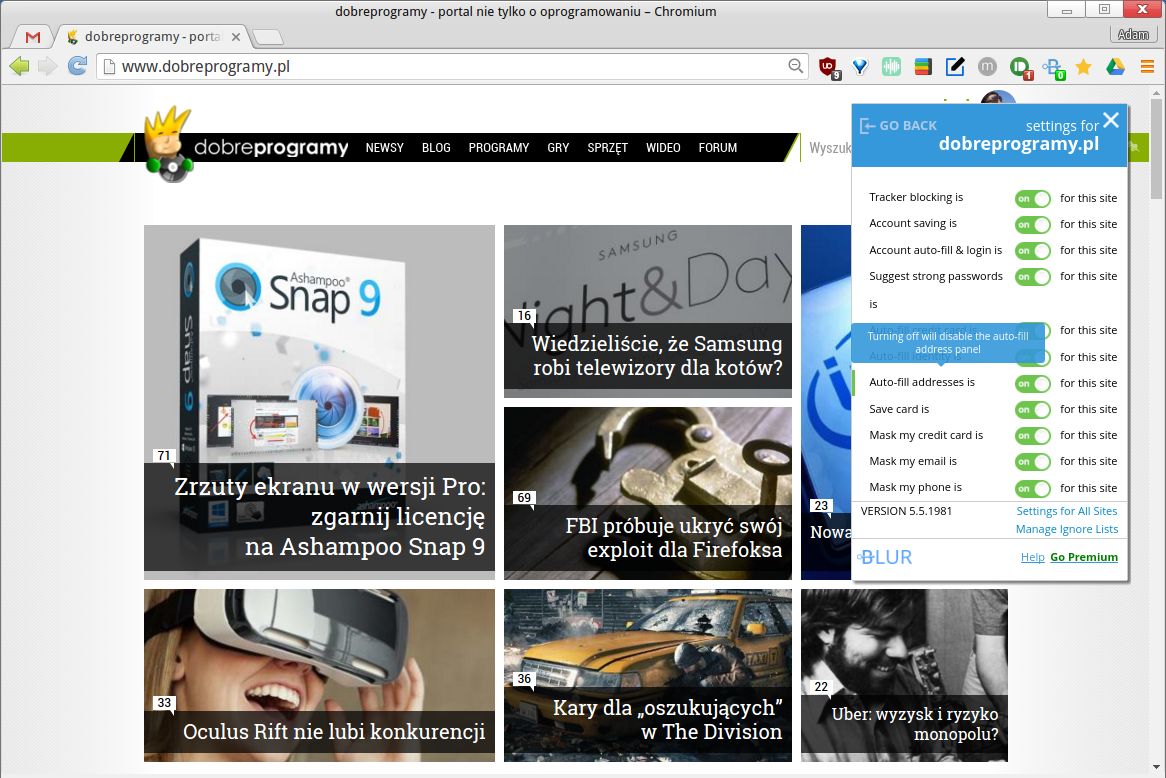Click the 69 comments badge
The height and width of the screenshot is (778, 1166).
point(524,498)
